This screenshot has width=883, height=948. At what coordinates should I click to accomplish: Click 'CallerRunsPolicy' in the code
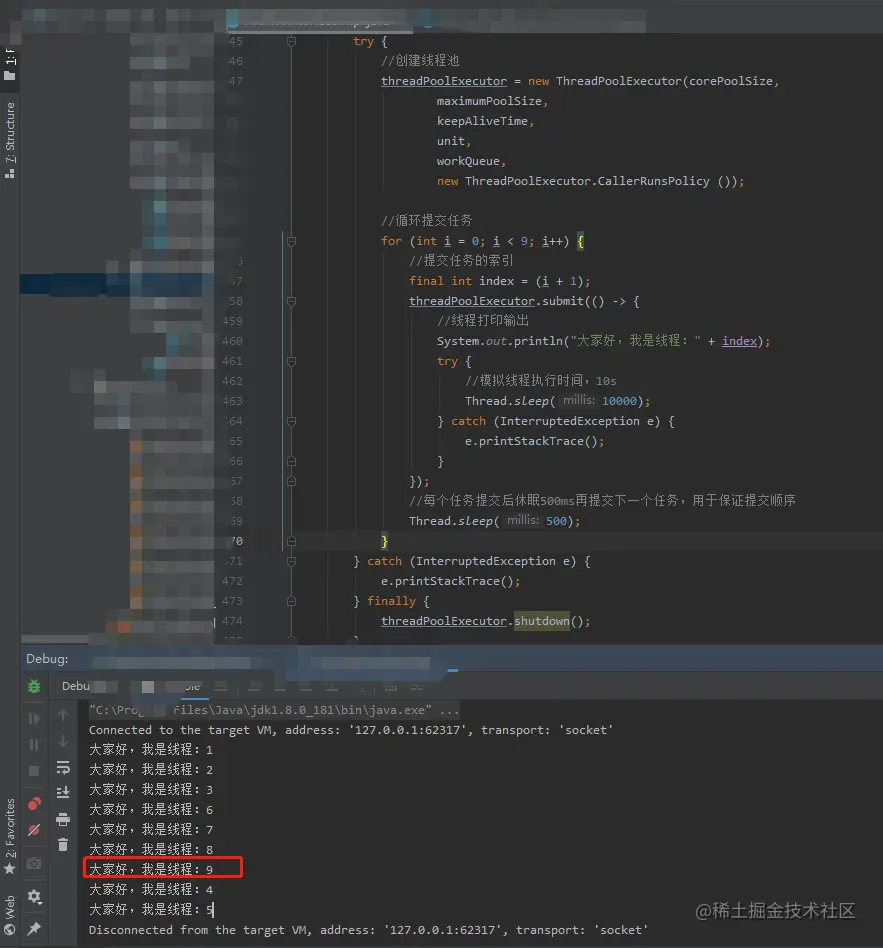(x=653, y=181)
